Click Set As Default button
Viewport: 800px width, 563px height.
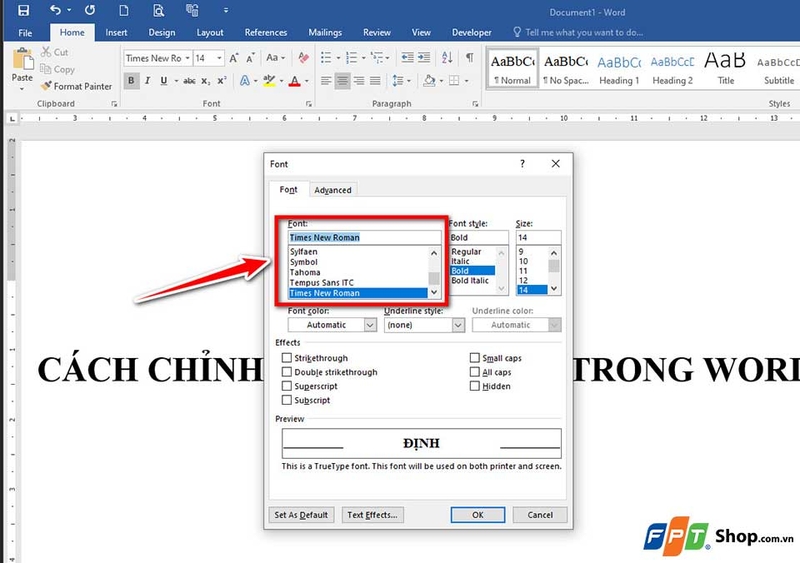point(301,515)
